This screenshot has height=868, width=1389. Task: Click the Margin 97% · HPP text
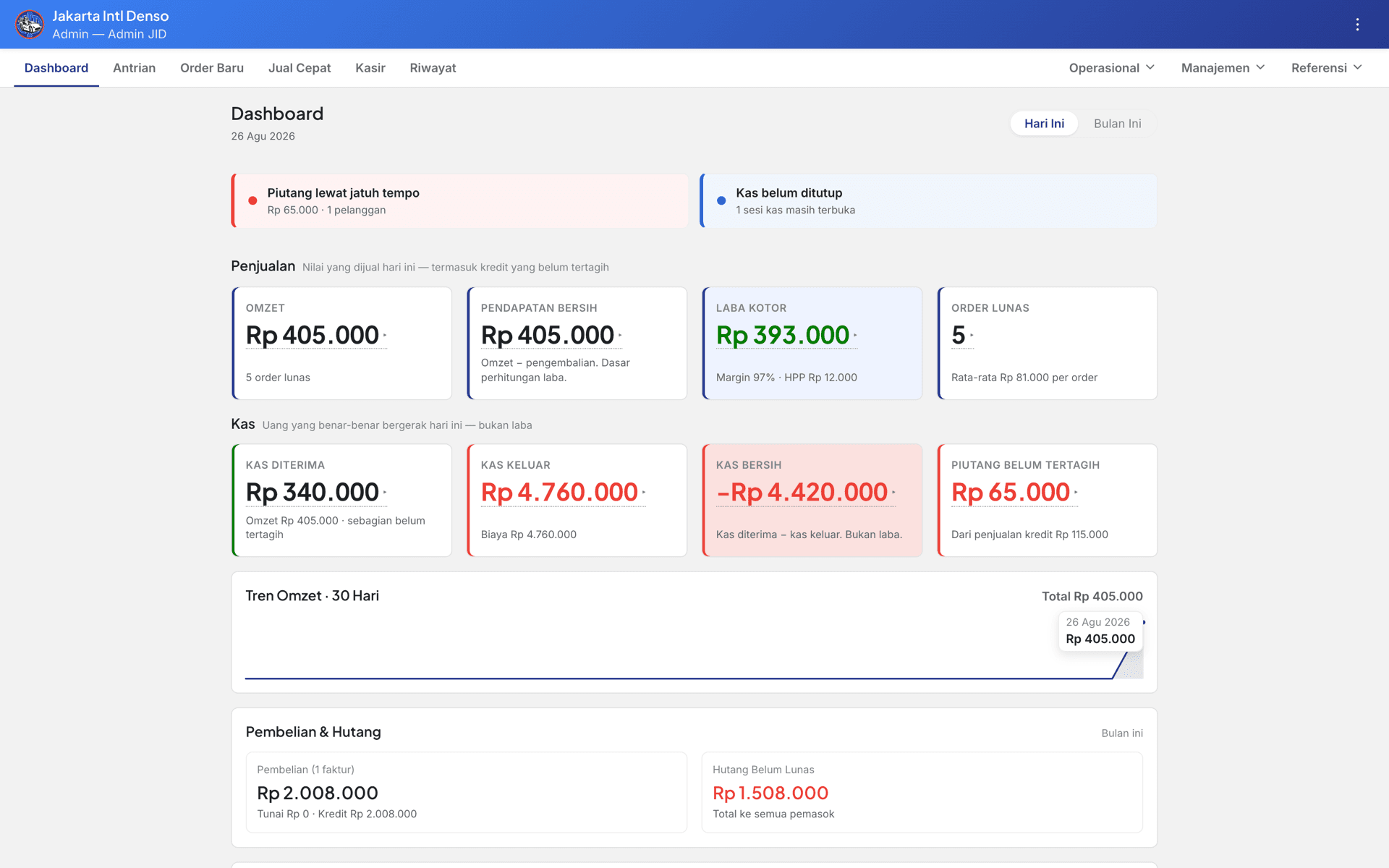786,378
